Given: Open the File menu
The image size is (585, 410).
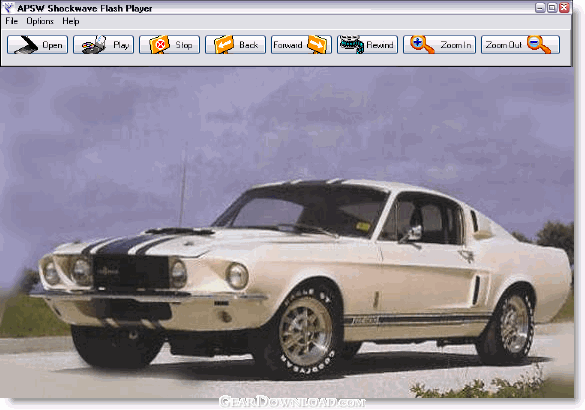Looking at the screenshot, I should pyautogui.click(x=12, y=21).
